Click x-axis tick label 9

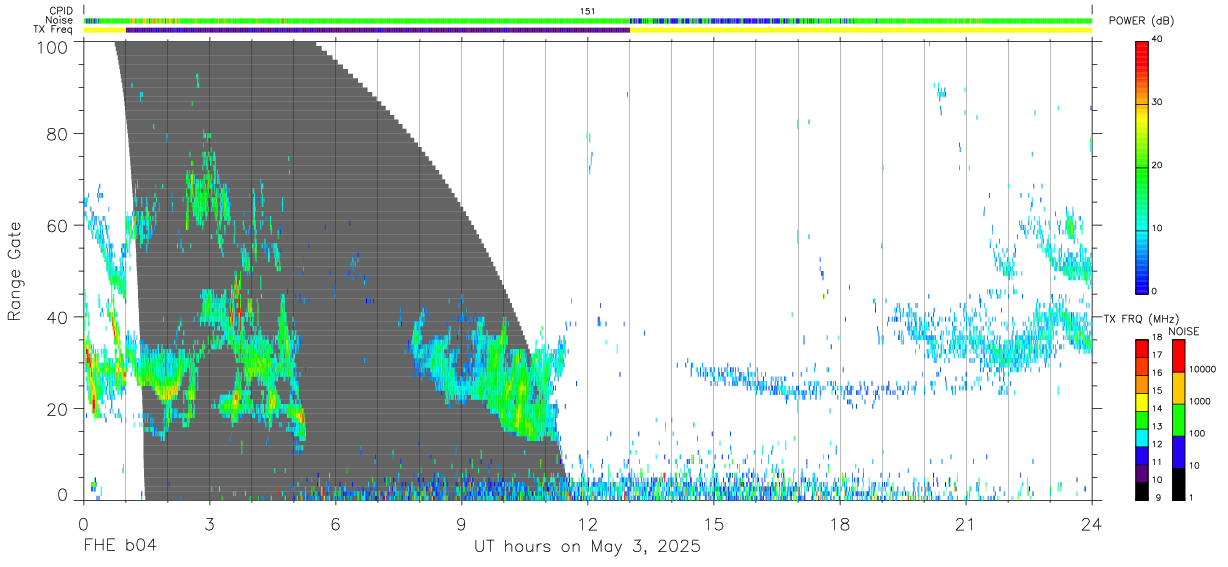(x=461, y=524)
